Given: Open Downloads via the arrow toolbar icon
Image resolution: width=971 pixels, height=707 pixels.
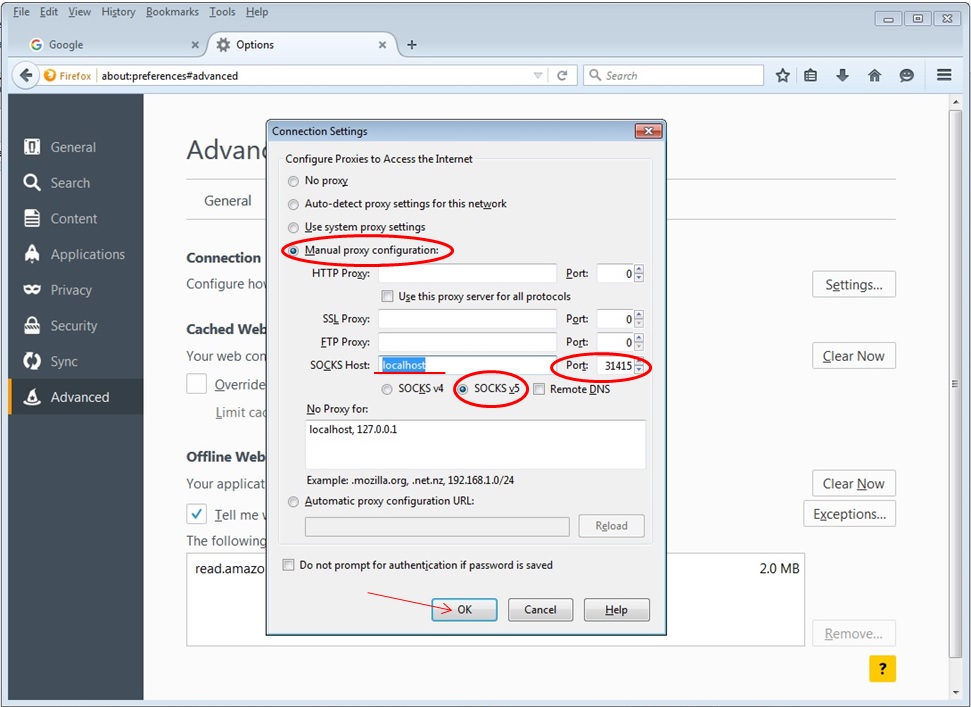Looking at the screenshot, I should (843, 74).
